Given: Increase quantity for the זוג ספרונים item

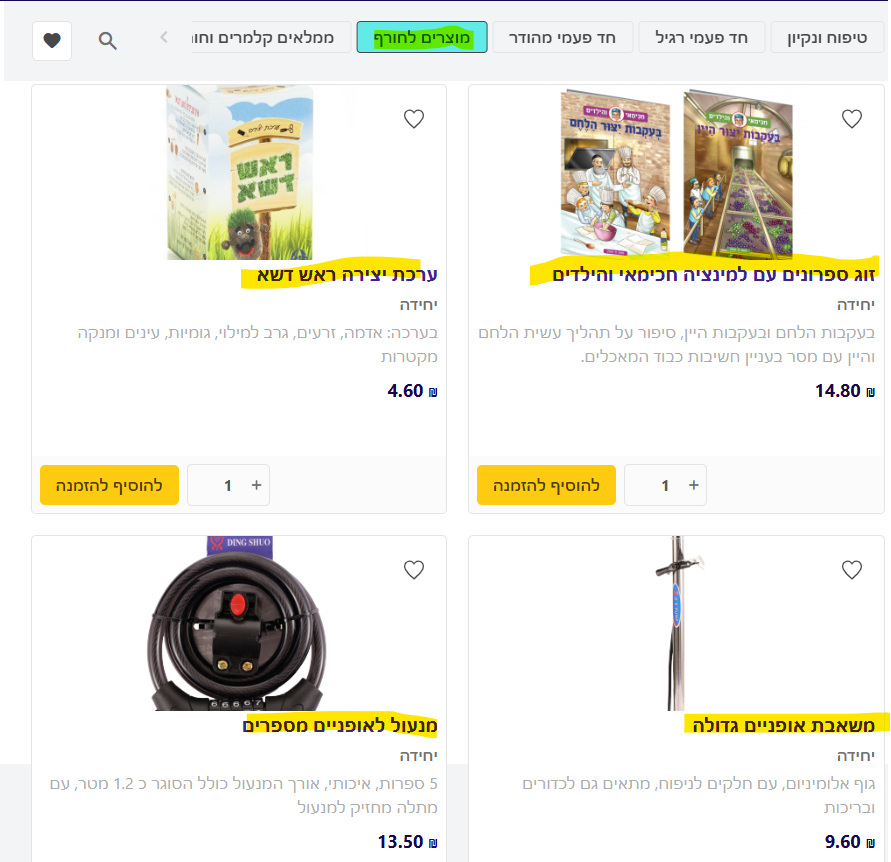Looking at the screenshot, I should [x=693, y=486].
